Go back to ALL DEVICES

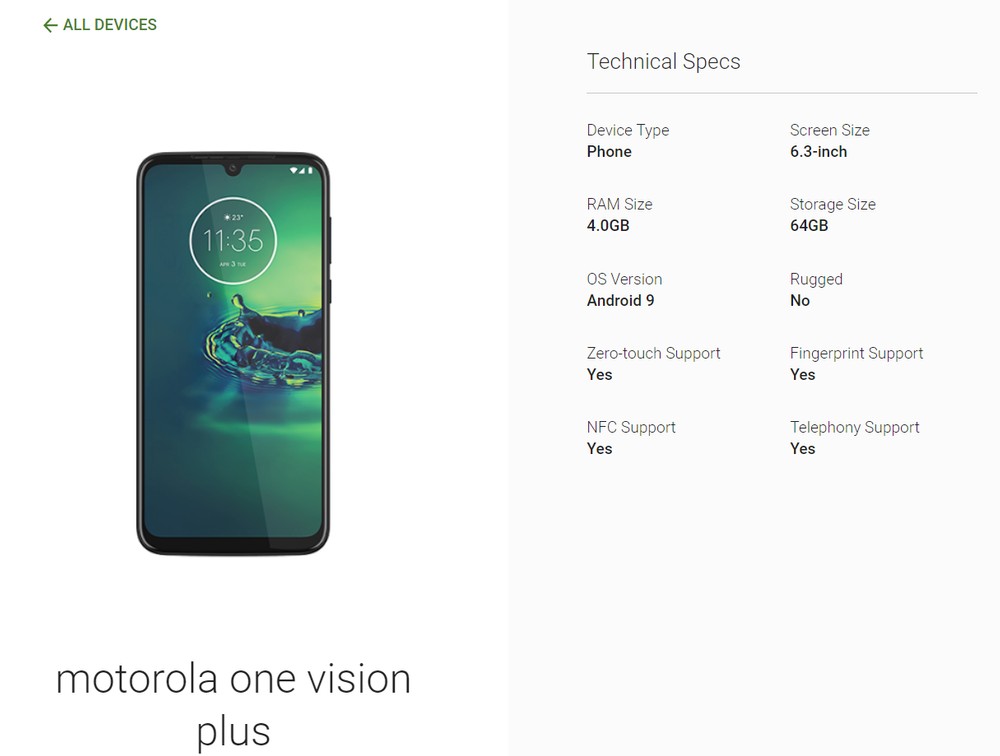point(99,25)
